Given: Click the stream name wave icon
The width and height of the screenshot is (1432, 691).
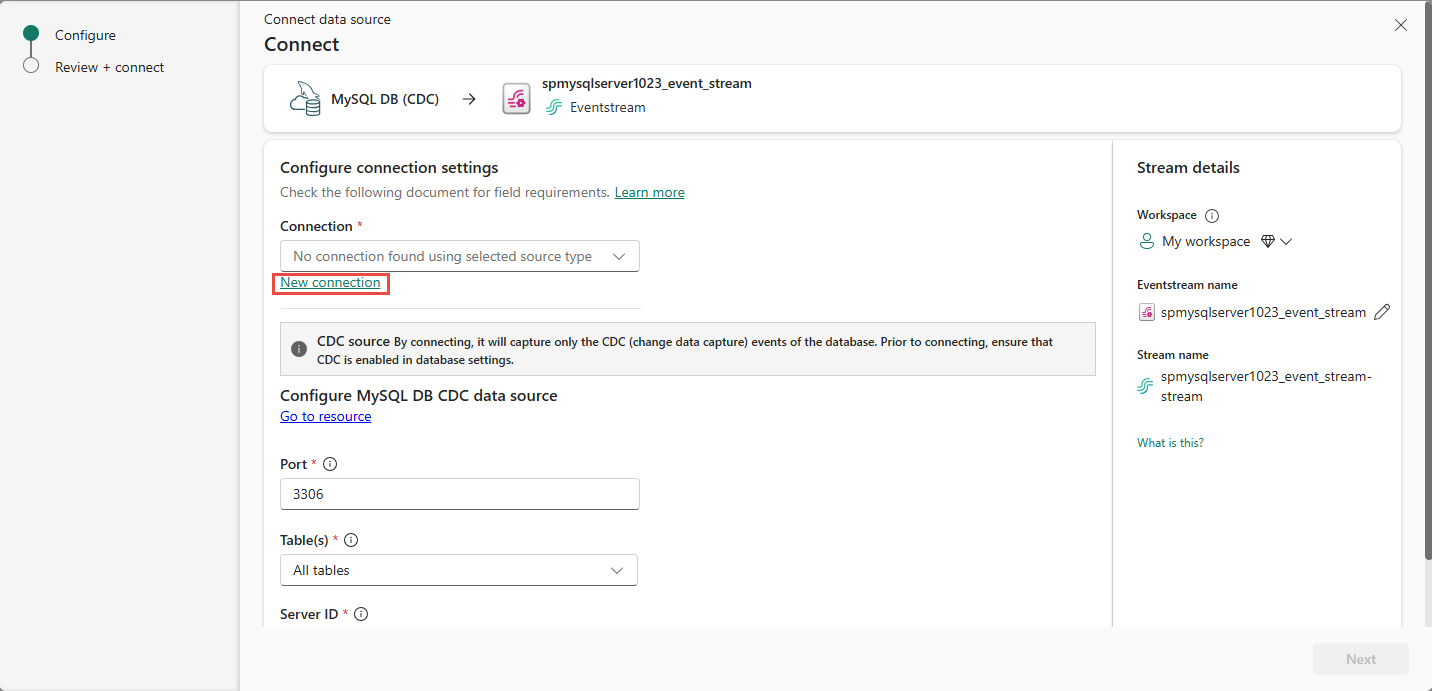Looking at the screenshot, I should click(x=1146, y=386).
